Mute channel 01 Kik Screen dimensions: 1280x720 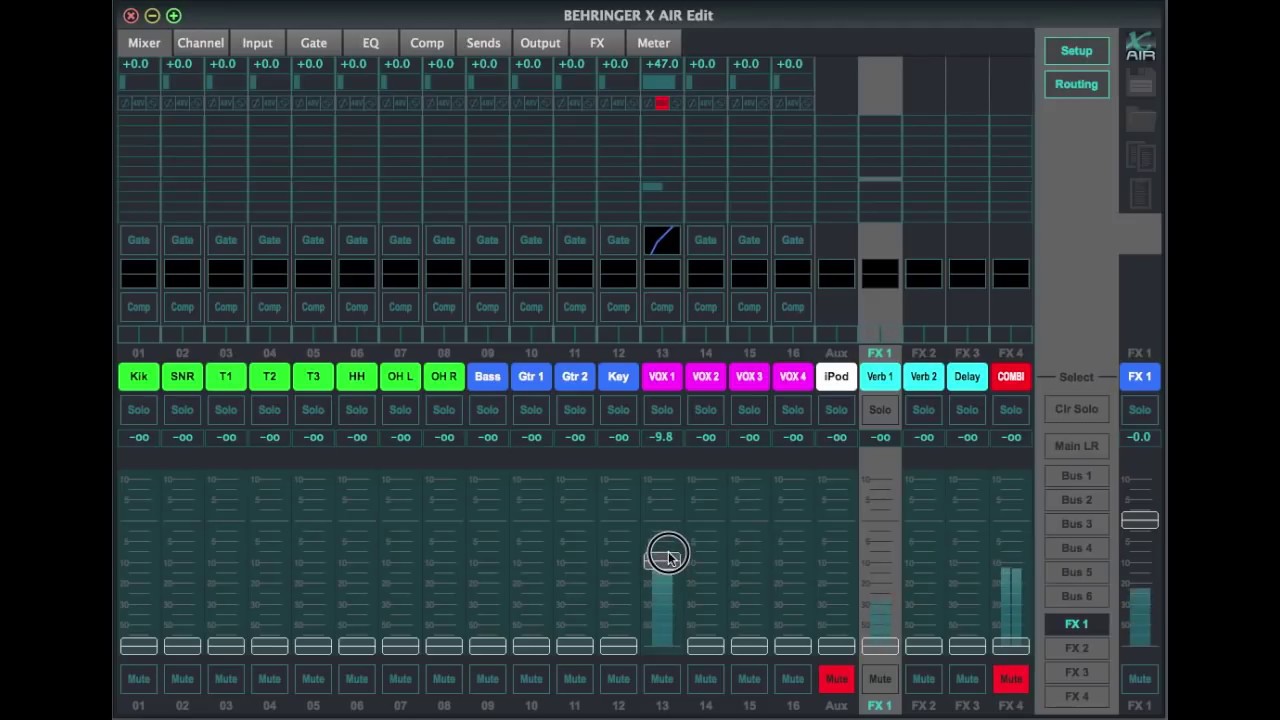click(x=139, y=680)
